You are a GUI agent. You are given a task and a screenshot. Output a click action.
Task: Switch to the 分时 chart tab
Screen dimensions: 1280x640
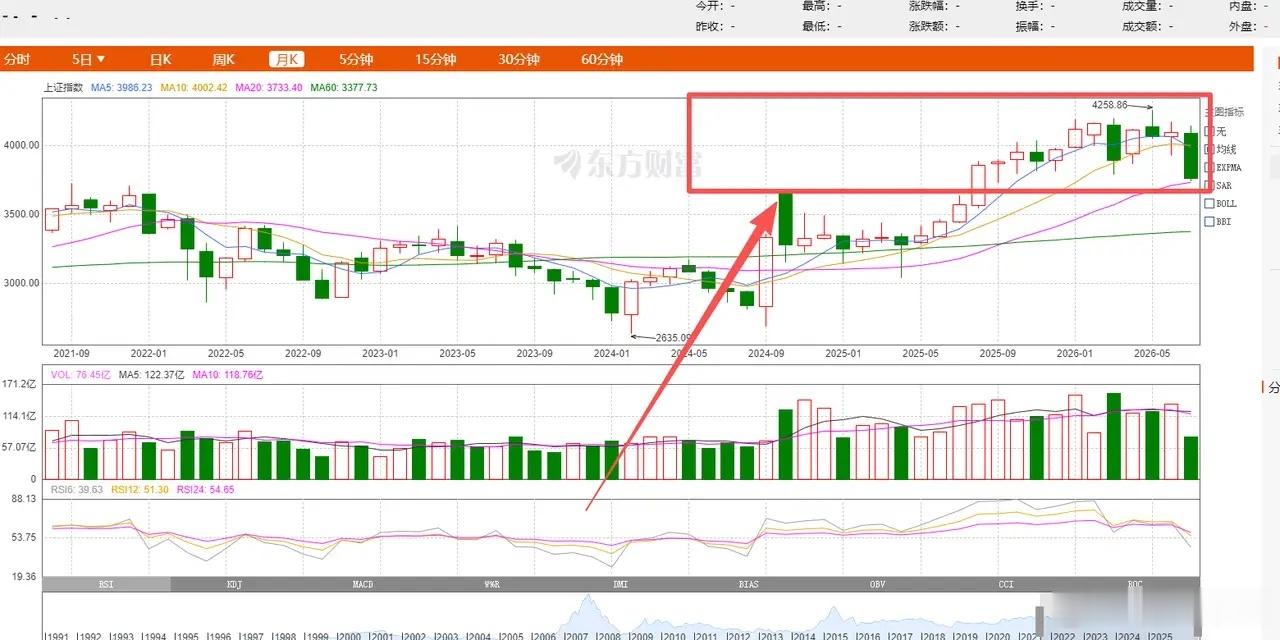coord(16,59)
